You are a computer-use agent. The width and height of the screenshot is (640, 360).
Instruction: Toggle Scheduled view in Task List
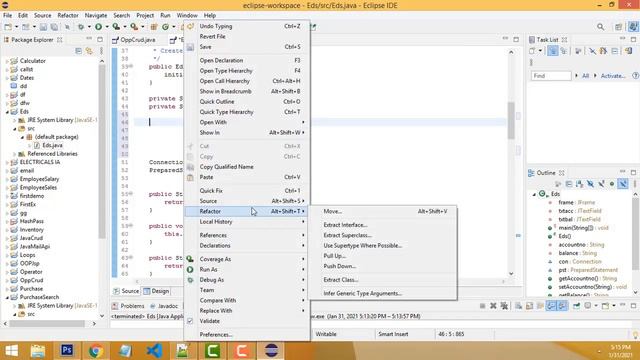pyautogui.click(x=564, y=51)
